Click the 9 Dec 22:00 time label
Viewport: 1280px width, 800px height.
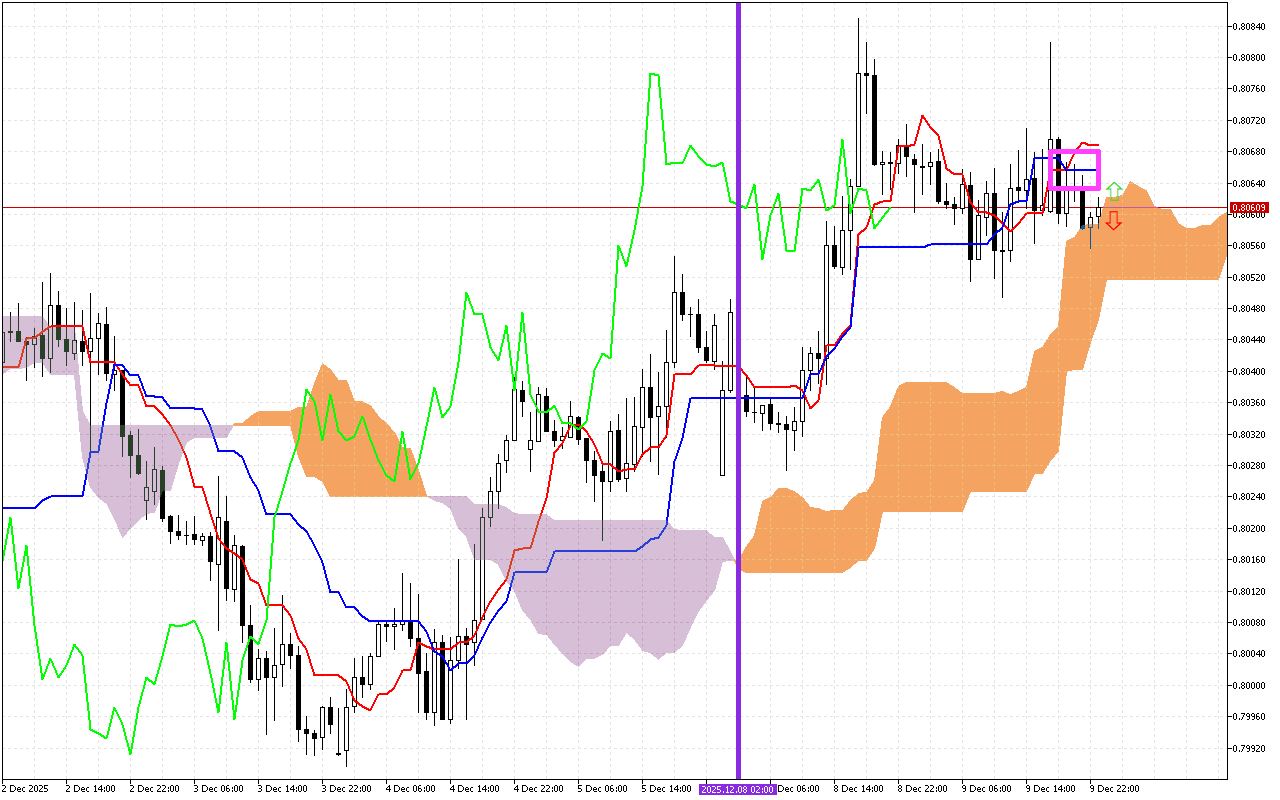tap(1114, 788)
